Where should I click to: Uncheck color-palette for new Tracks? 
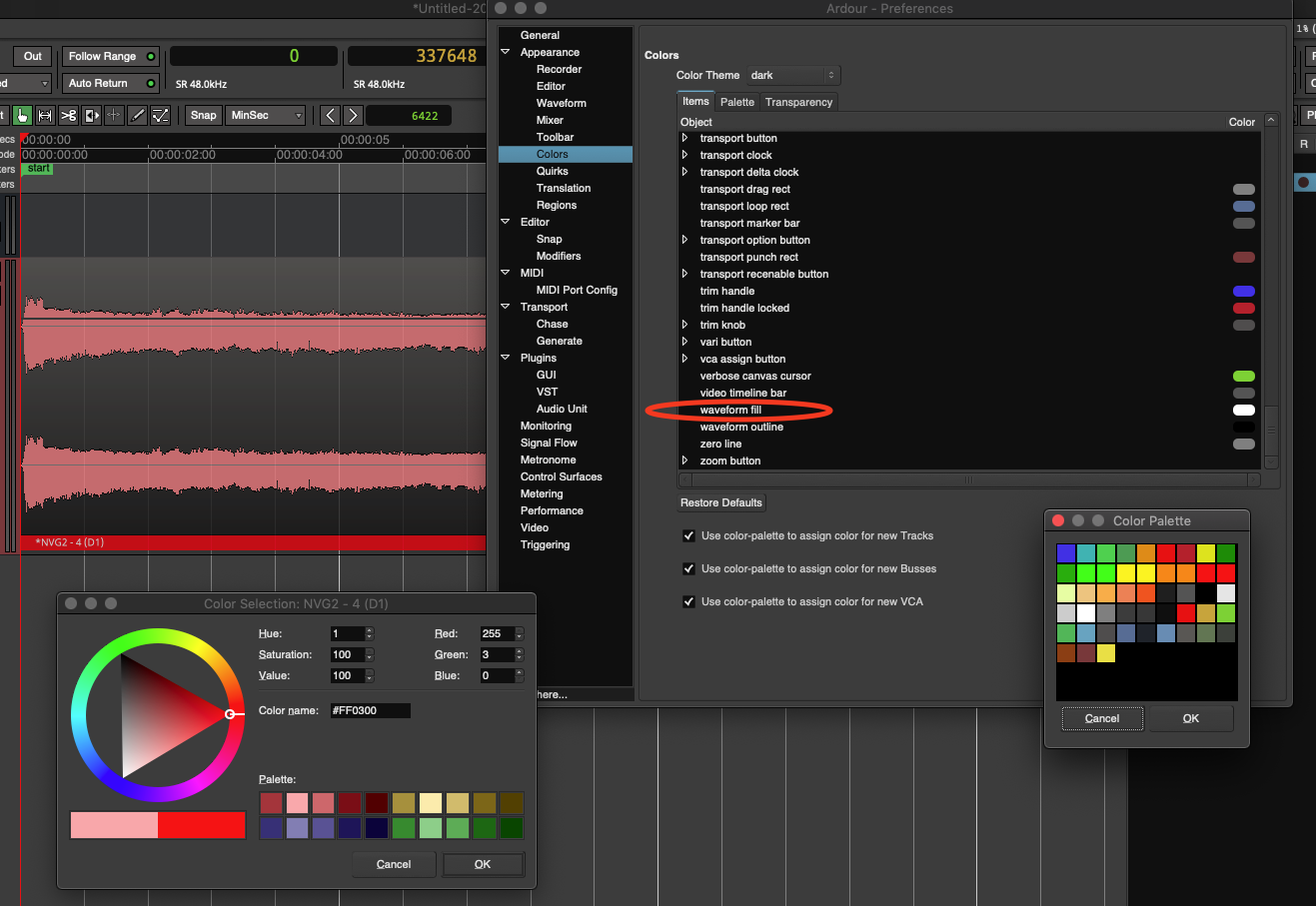pyautogui.click(x=688, y=536)
